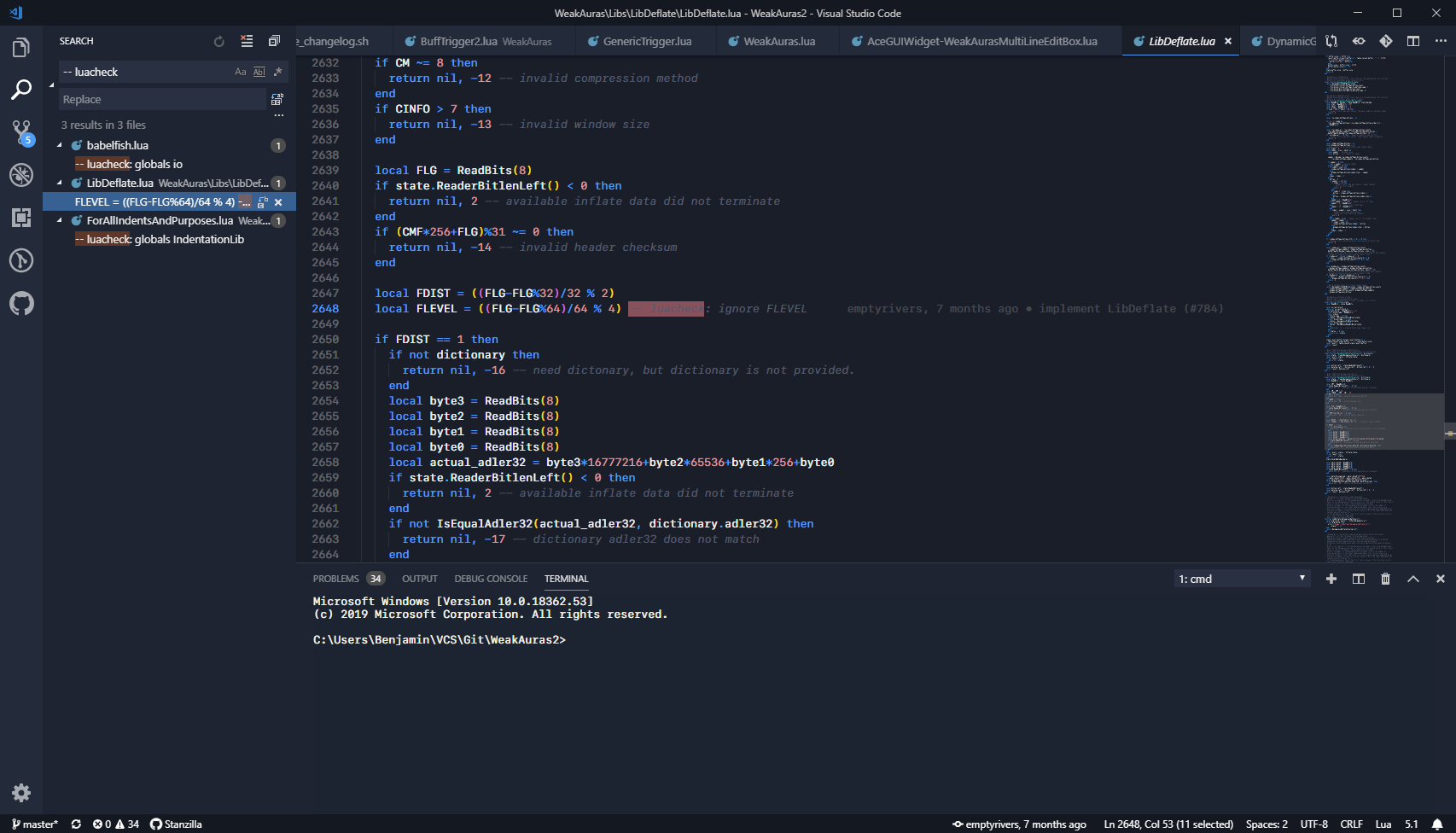Toggle regular expression search

tap(277, 72)
